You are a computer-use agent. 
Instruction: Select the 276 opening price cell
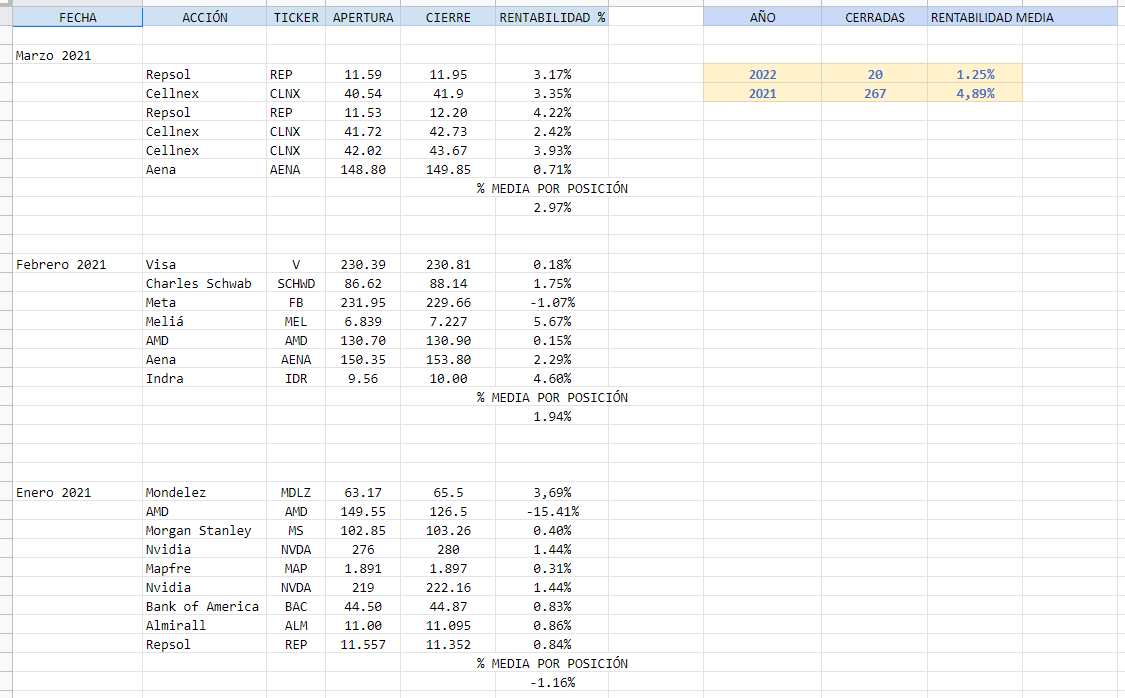(x=363, y=550)
